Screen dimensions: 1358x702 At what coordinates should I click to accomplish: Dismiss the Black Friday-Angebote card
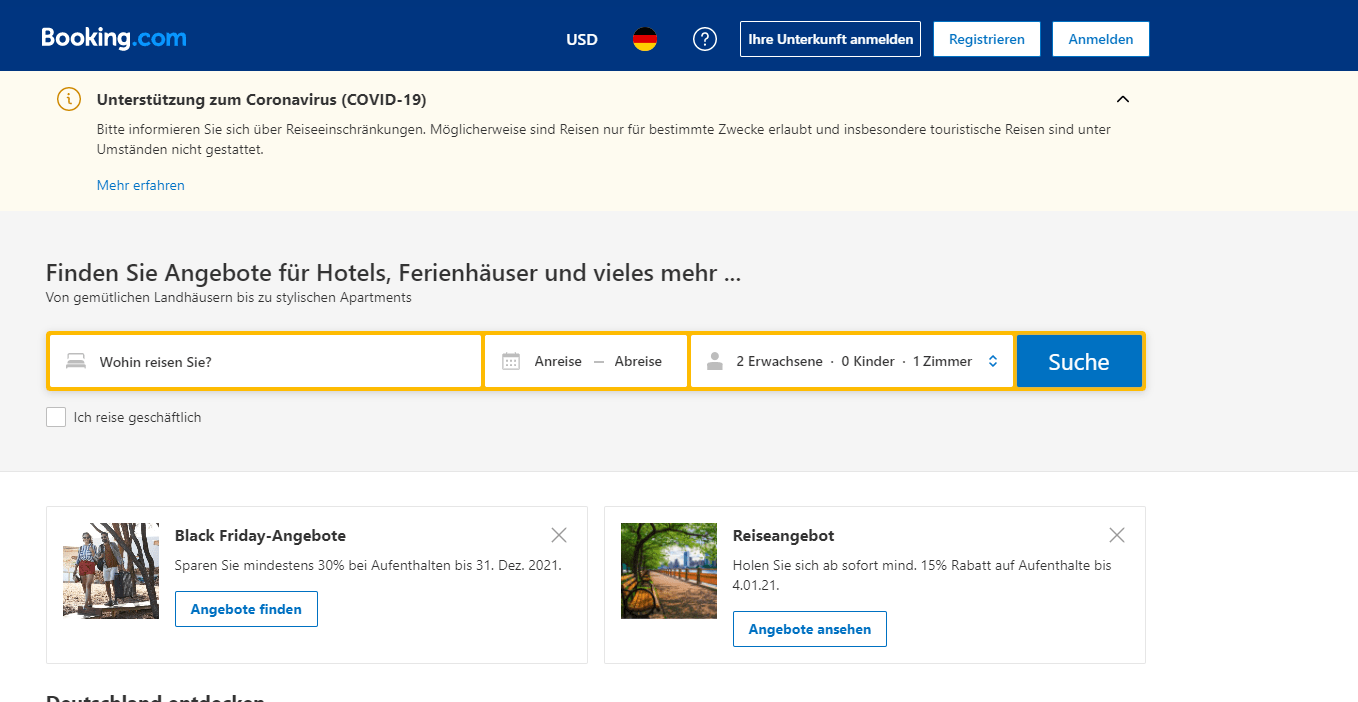click(x=559, y=535)
